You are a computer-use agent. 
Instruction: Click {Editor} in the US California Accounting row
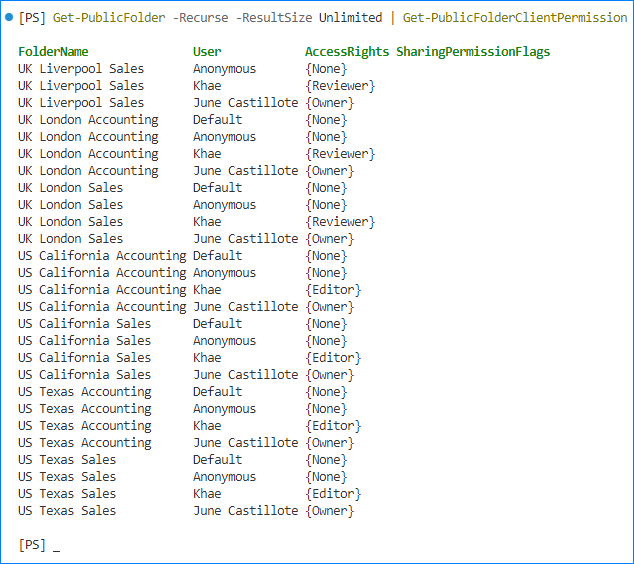click(x=333, y=290)
